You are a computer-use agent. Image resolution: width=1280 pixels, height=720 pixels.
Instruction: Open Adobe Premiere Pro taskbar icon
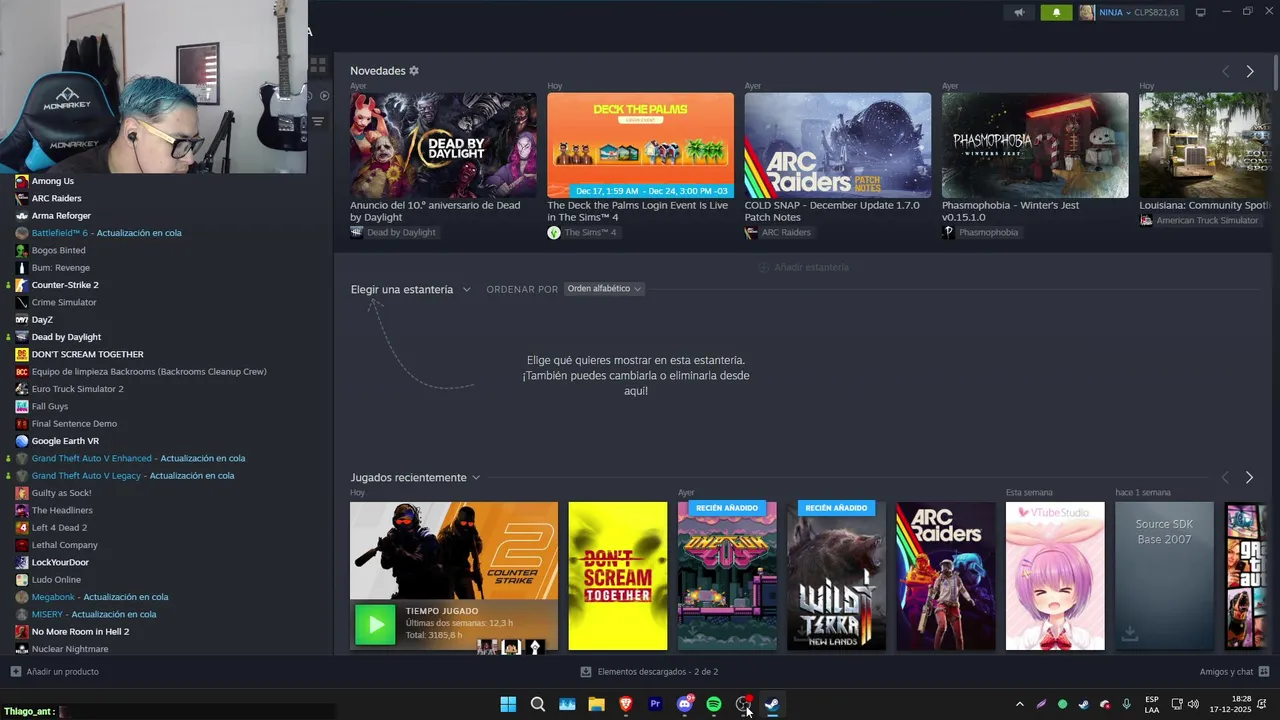[655, 704]
